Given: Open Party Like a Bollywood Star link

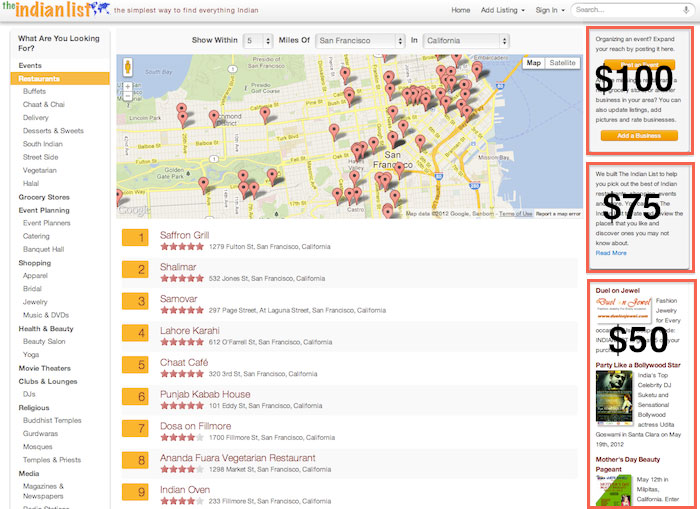Looking at the screenshot, I should 638,365.
